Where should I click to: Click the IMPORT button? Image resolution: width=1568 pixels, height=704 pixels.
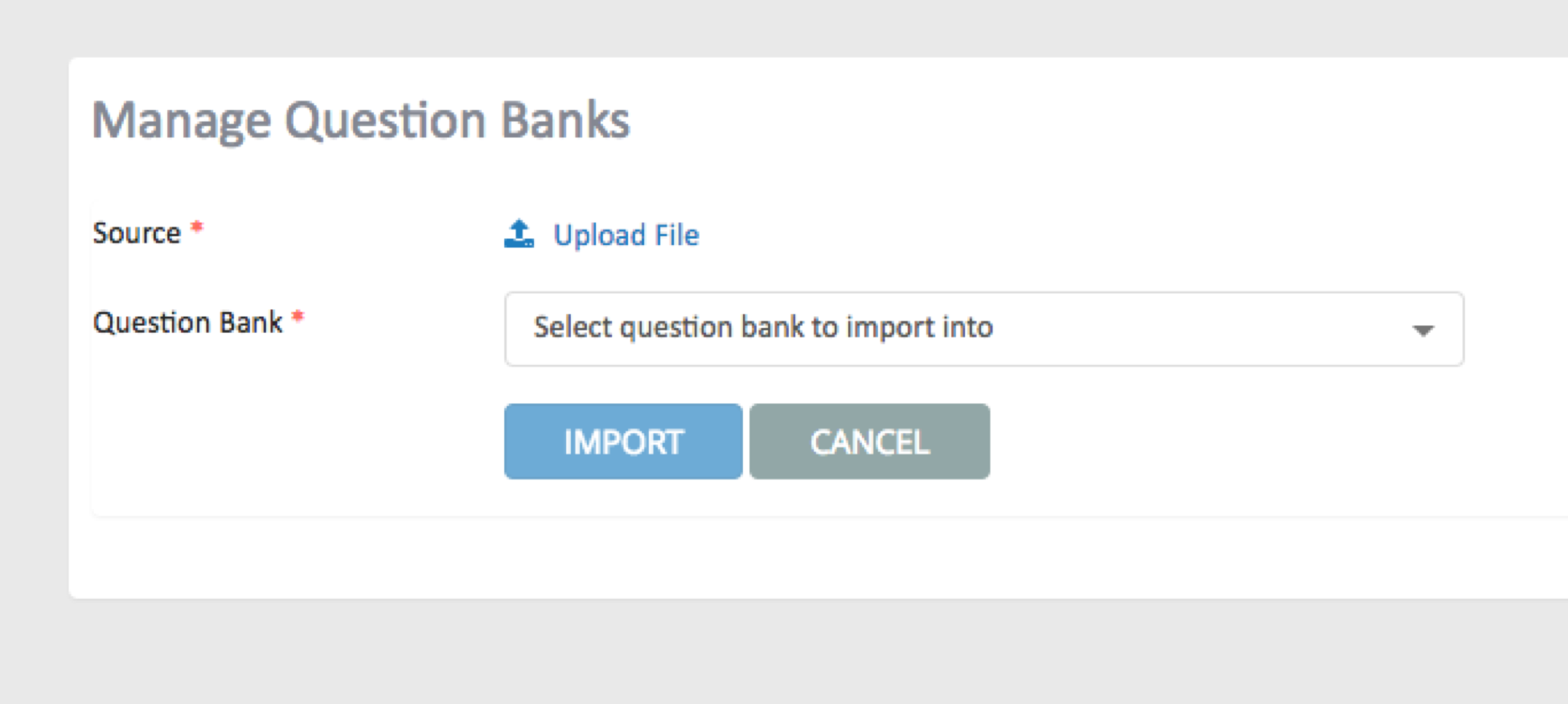(623, 441)
